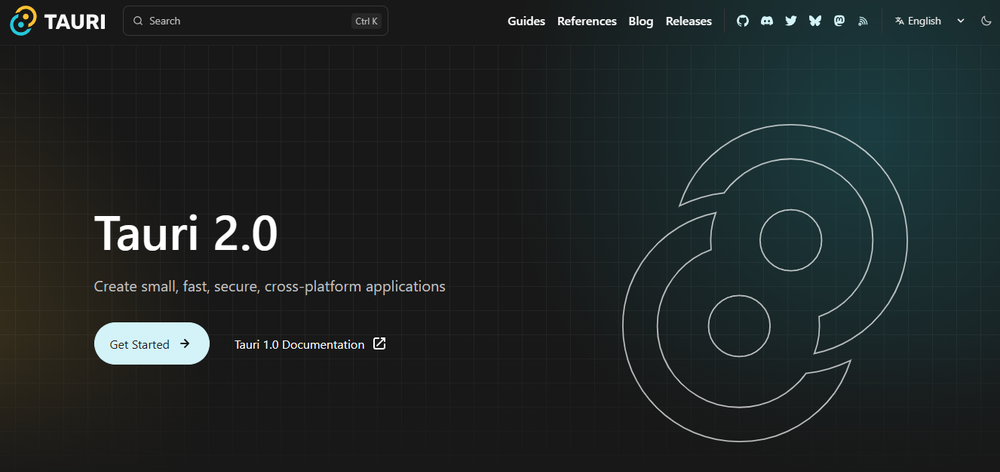Open the Guides menu item
This screenshot has height=472, width=1000.
click(526, 21)
